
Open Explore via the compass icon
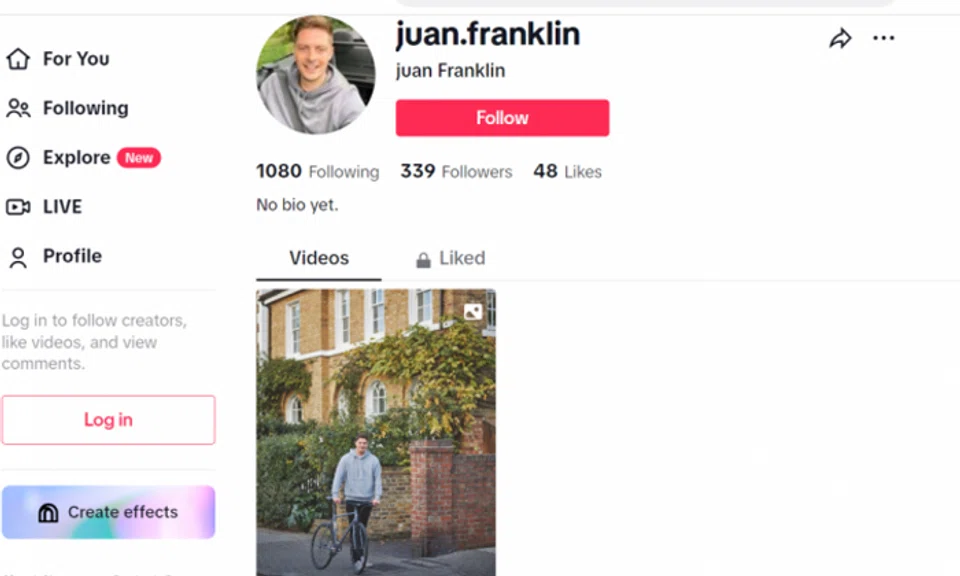[x=18, y=158]
